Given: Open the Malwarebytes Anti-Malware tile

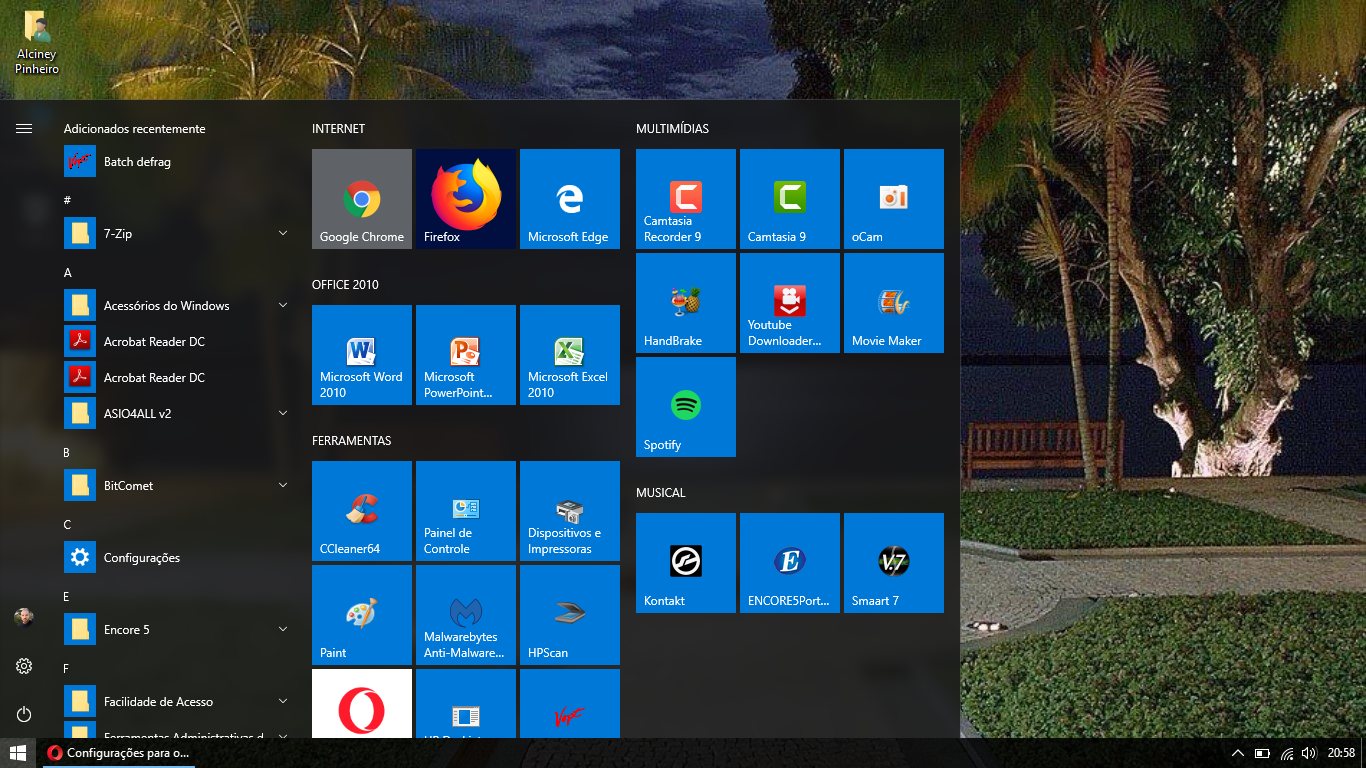Looking at the screenshot, I should (x=466, y=615).
